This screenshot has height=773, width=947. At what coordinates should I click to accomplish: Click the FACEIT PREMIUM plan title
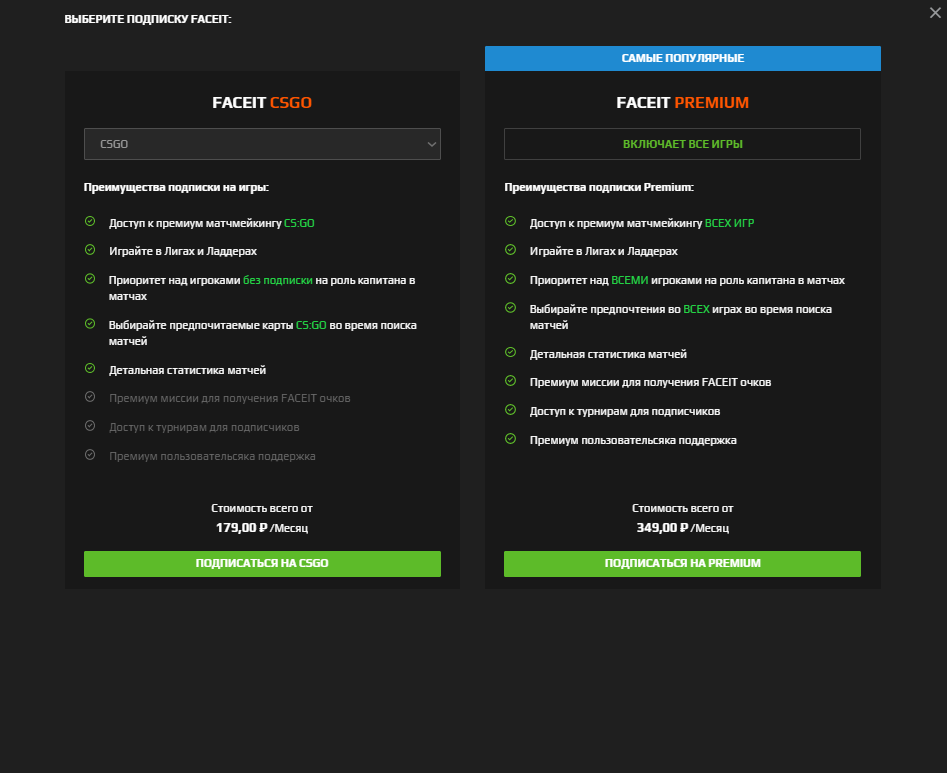click(682, 103)
